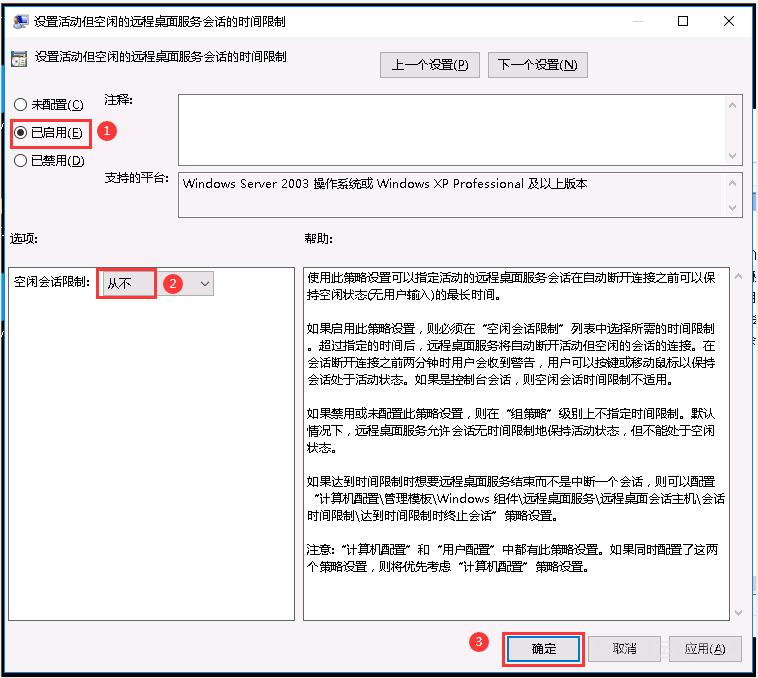Jump to 下一个设置
758x678 pixels.
[537, 65]
